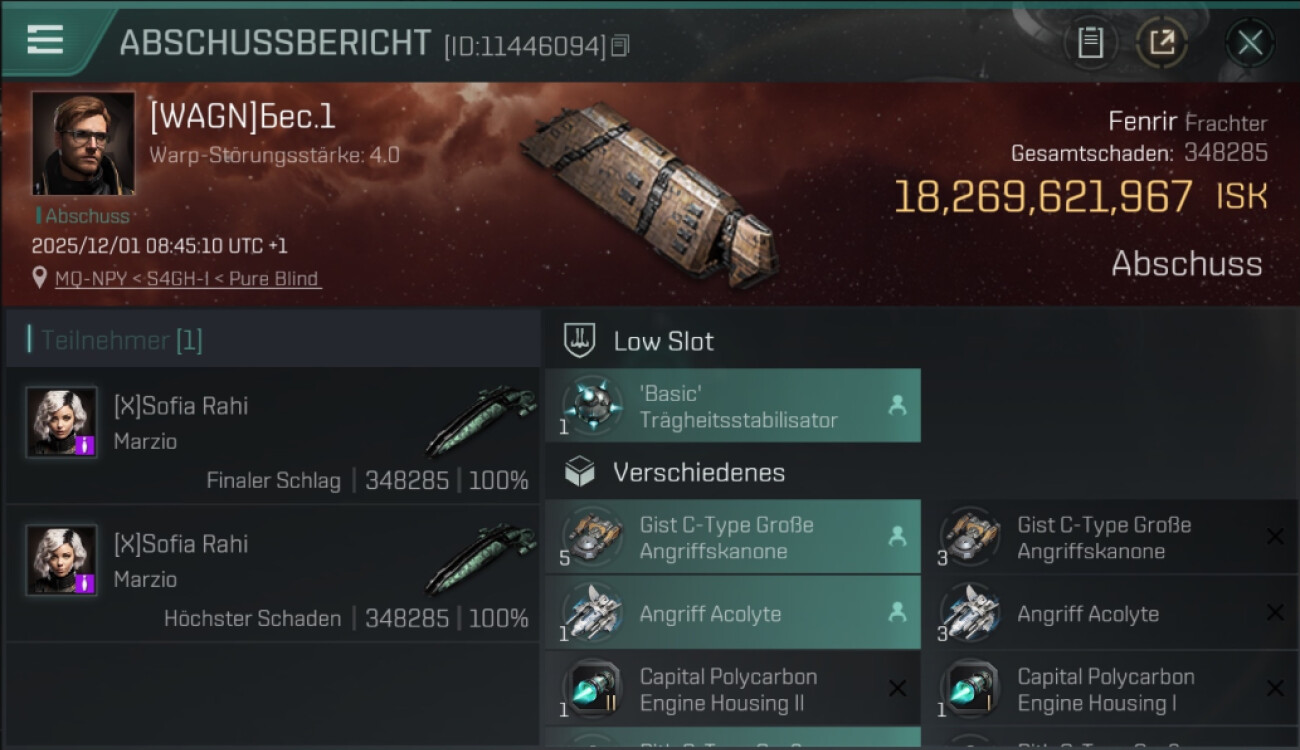Click the Verschiedenes cargo box icon
The height and width of the screenshot is (750, 1300).
click(580, 472)
